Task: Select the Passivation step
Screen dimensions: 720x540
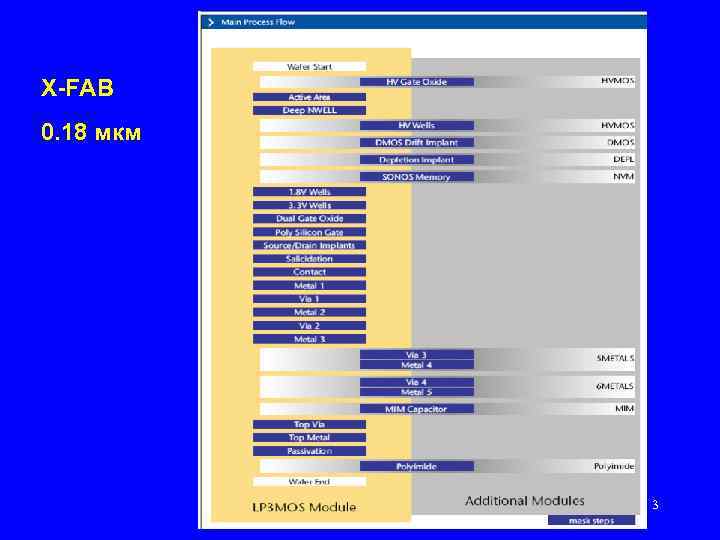Action: click(309, 451)
